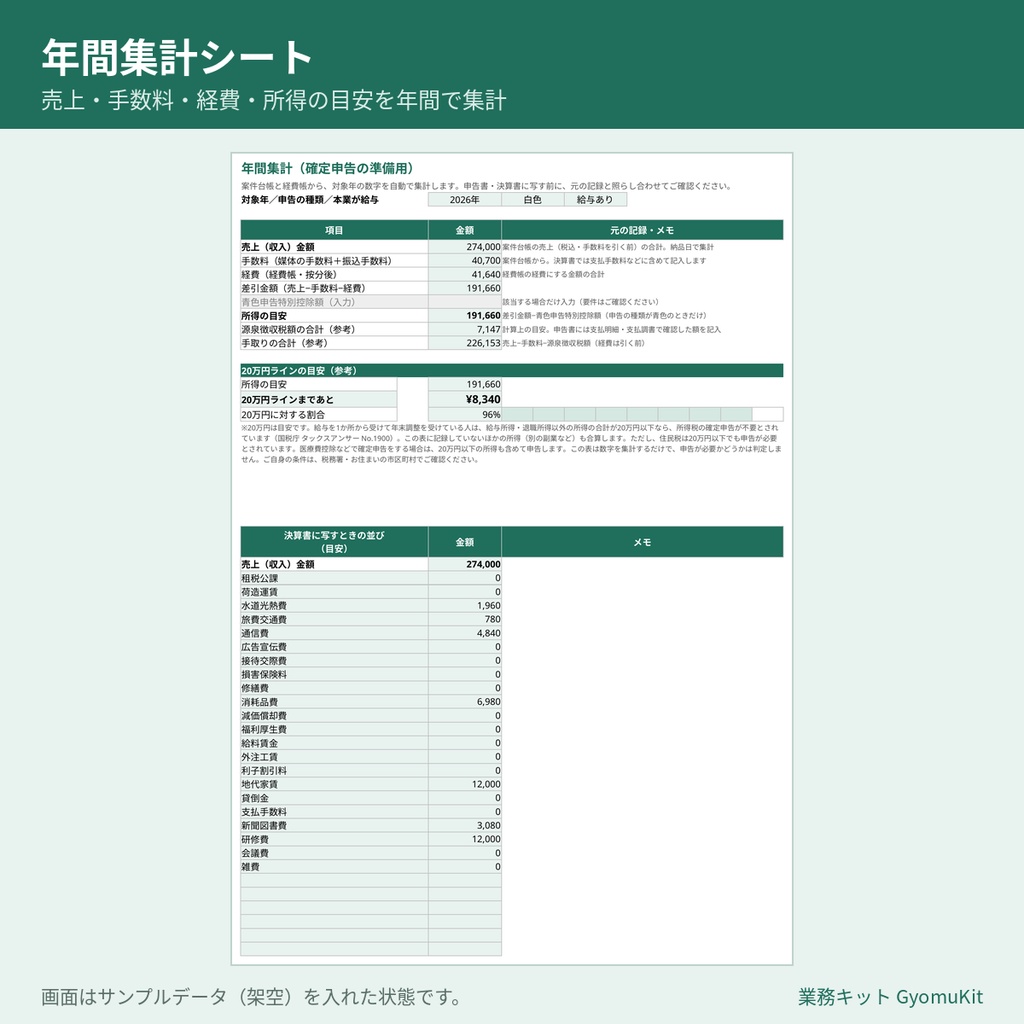Select the 地代家賃 amount 12,000
This screenshot has height=1024, width=1024.
click(464, 784)
